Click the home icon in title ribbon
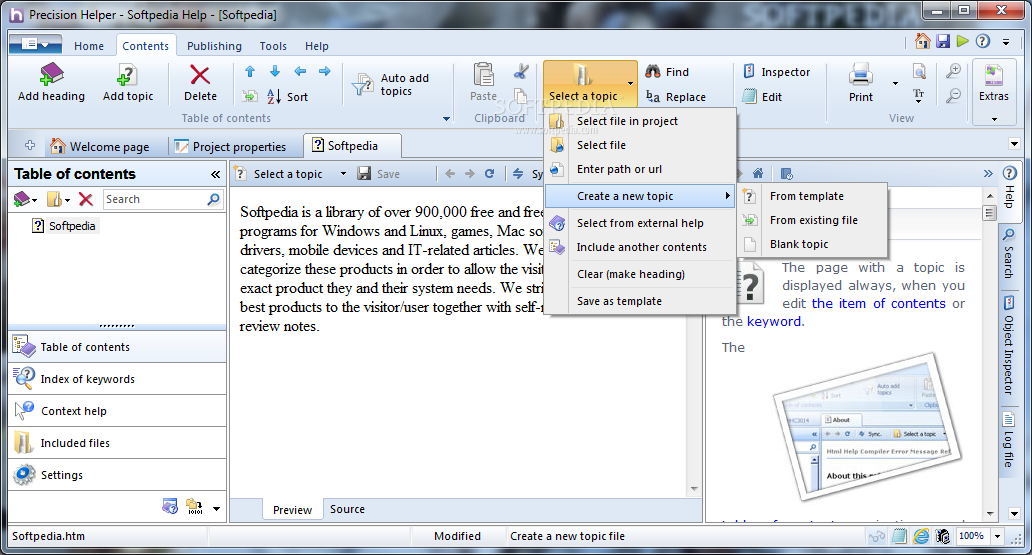1032x555 pixels. 923,41
